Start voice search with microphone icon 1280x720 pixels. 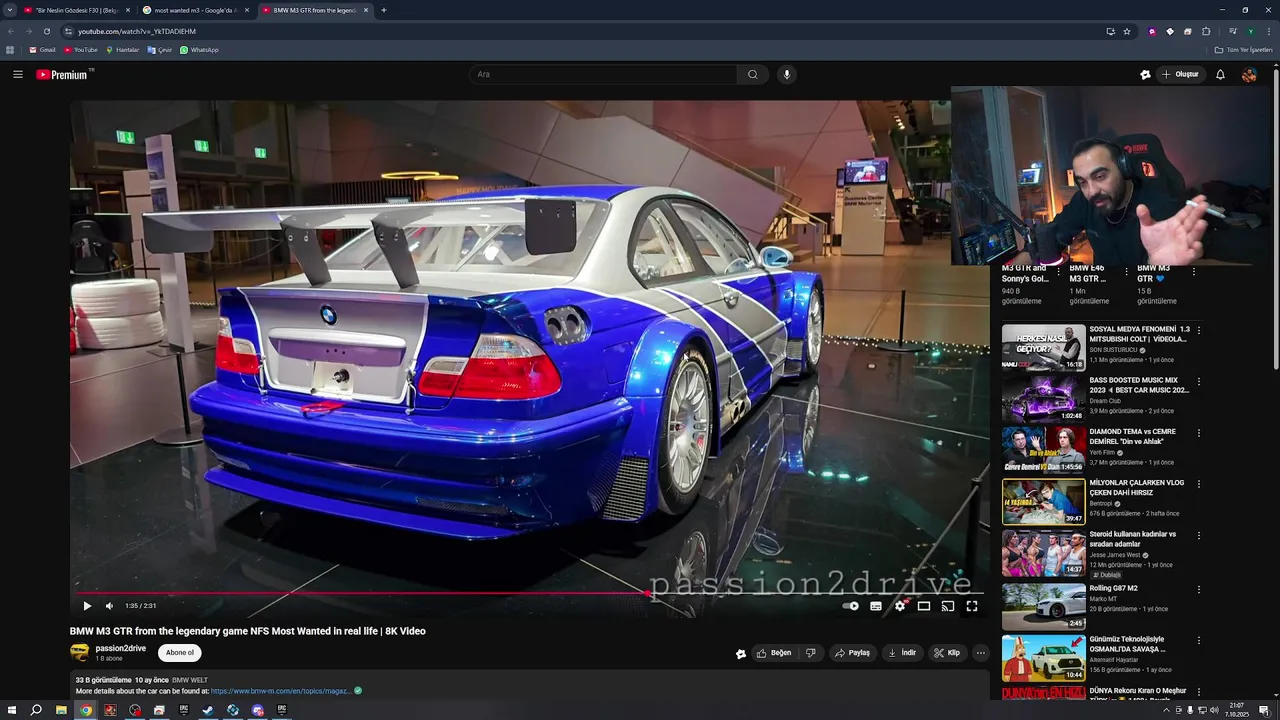787,74
